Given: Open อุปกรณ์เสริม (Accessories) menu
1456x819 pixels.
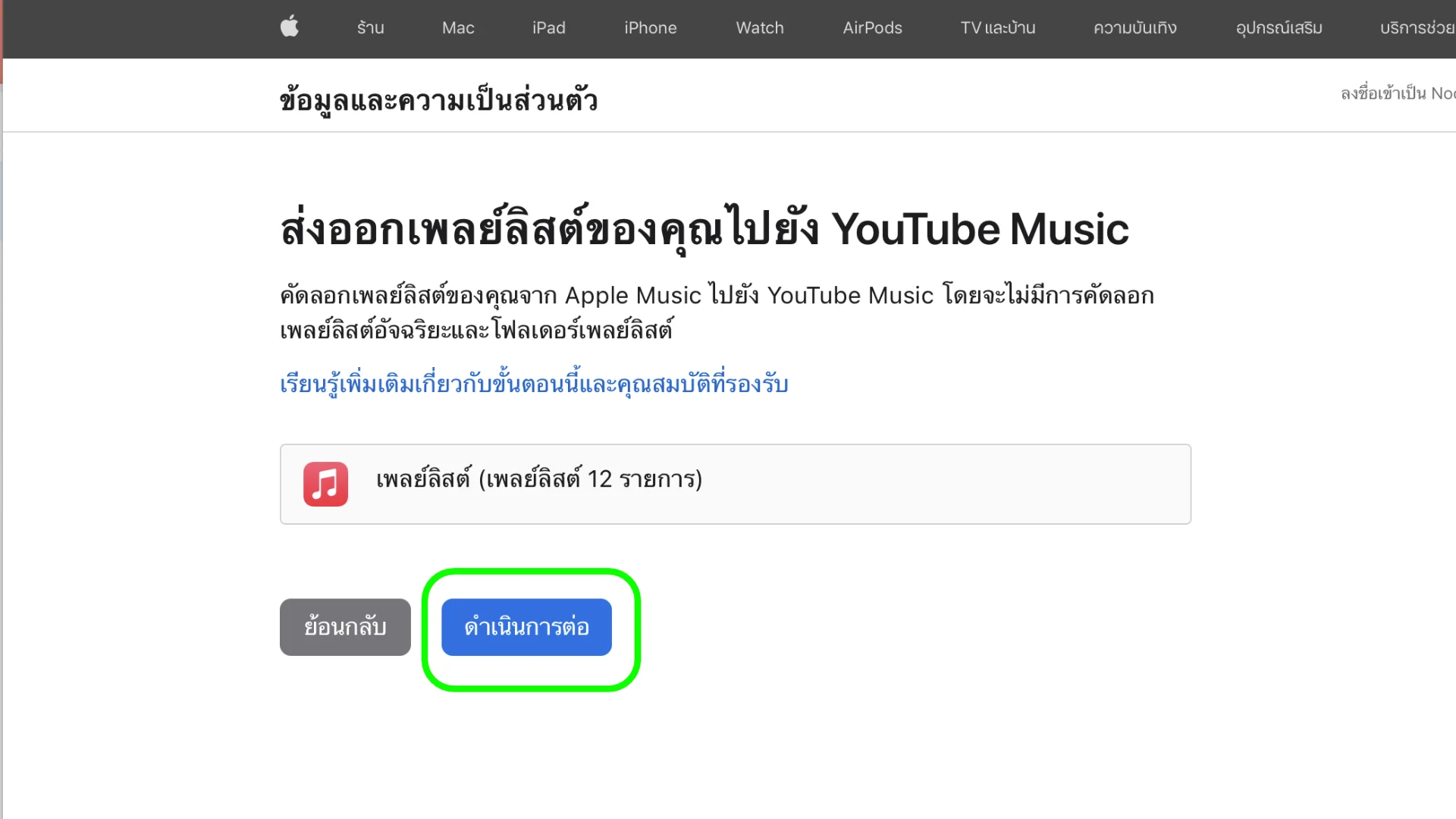Looking at the screenshot, I should pyautogui.click(x=1279, y=28).
